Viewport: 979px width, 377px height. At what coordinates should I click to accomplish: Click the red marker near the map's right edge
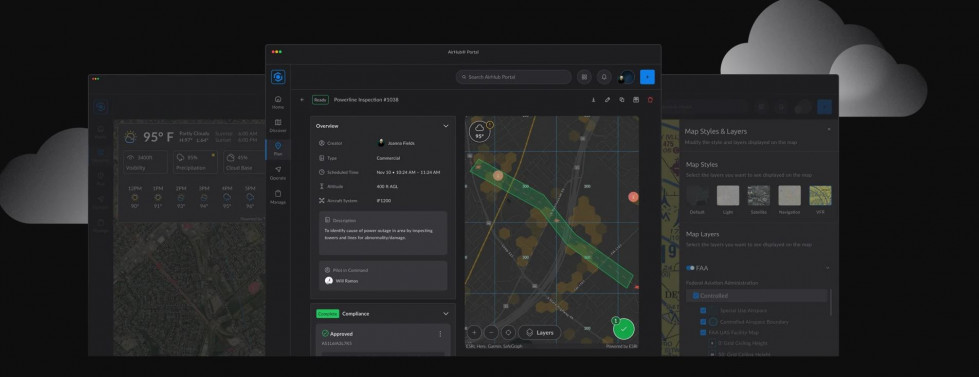click(x=633, y=197)
